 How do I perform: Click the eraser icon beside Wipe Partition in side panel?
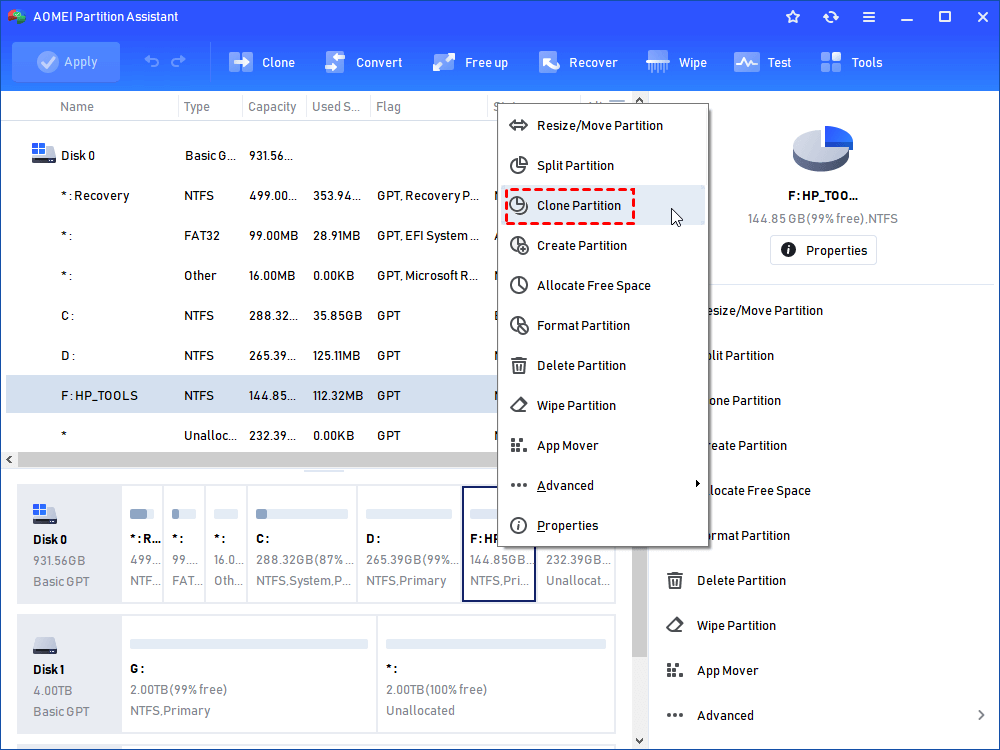click(675, 625)
